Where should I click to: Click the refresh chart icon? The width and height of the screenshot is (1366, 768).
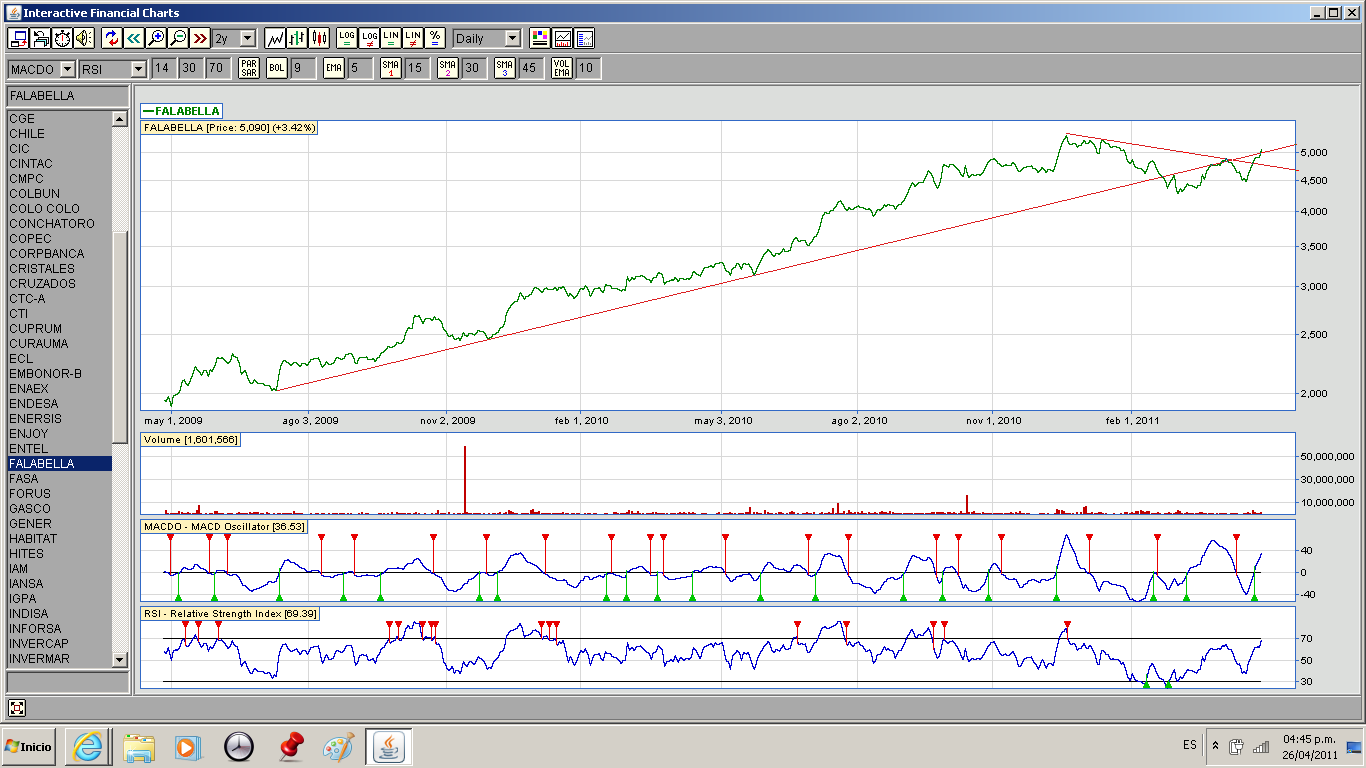click(111, 38)
